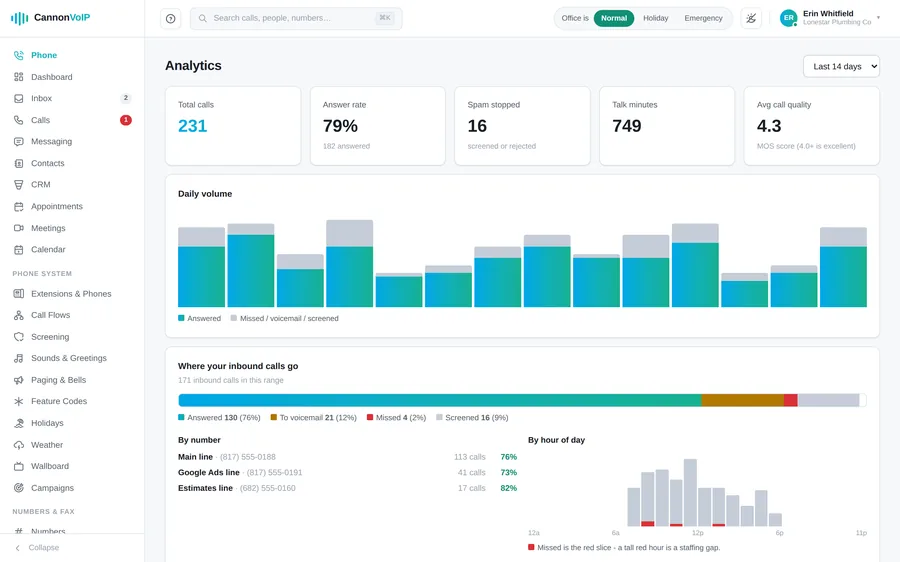This screenshot has width=900, height=562.
Task: Expand the Erin Whitfield account menu arrow
Action: click(x=878, y=18)
